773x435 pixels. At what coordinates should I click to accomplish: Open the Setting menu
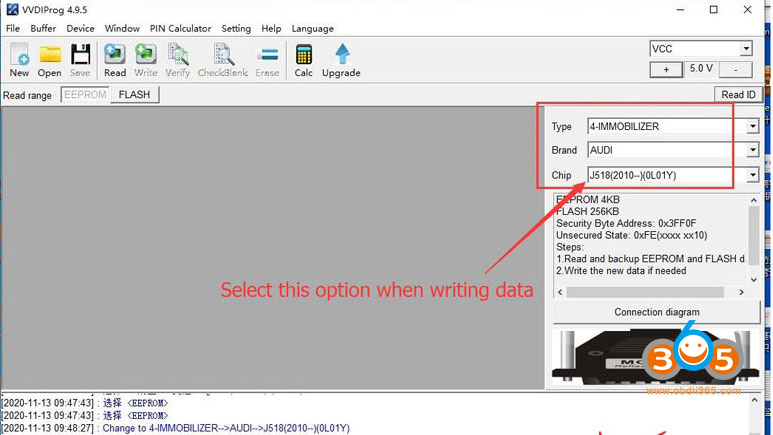[x=236, y=29]
